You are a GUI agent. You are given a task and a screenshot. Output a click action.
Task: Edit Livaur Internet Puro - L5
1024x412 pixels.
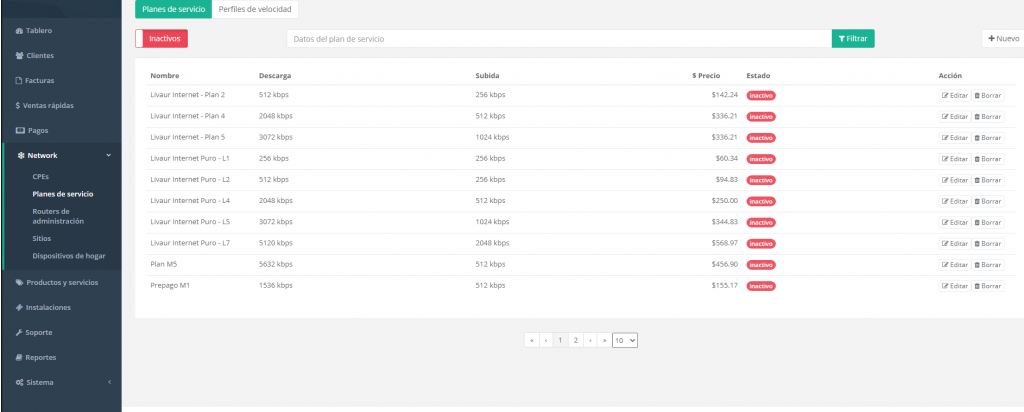955,223
